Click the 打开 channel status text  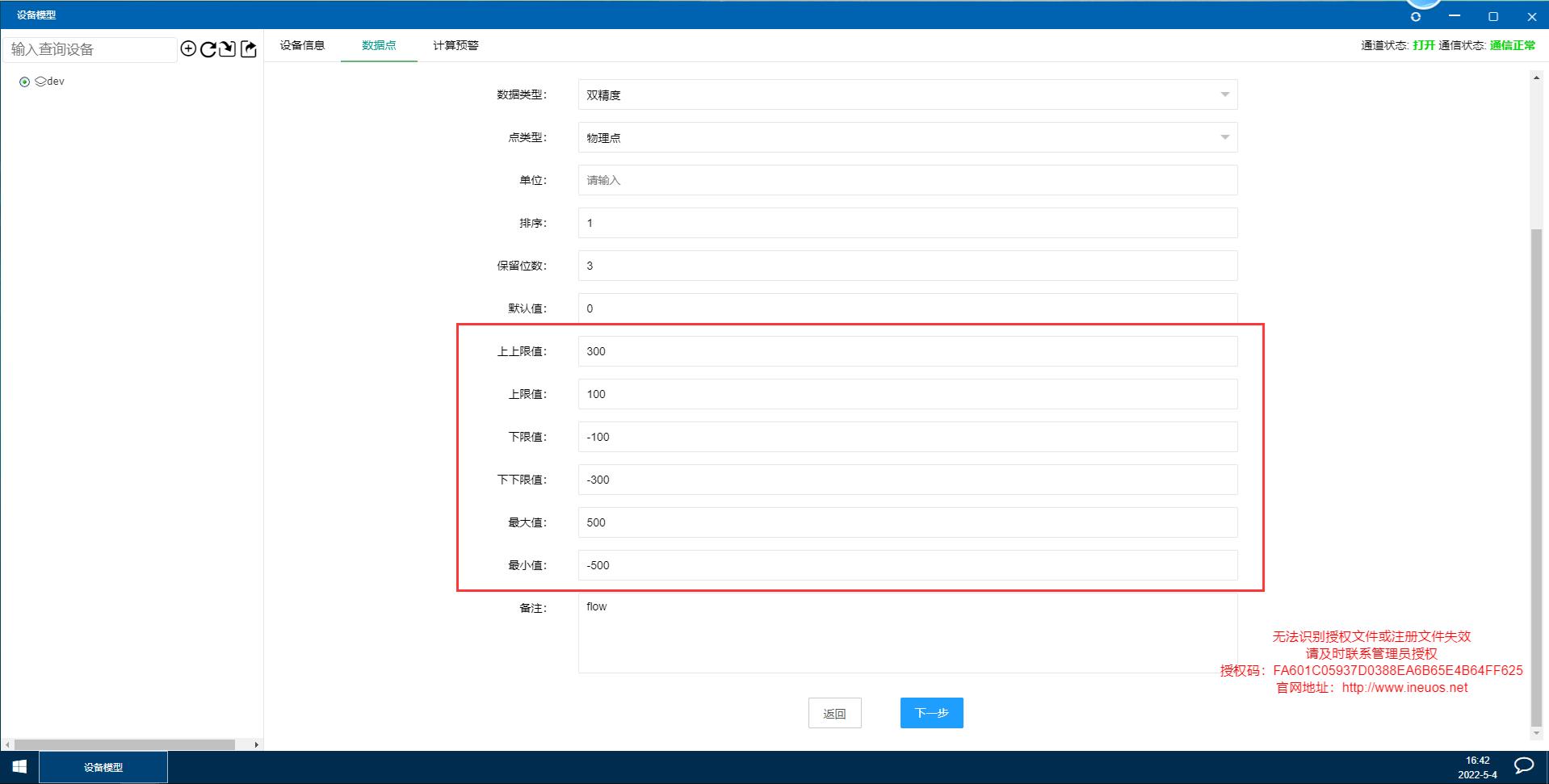click(x=1424, y=45)
